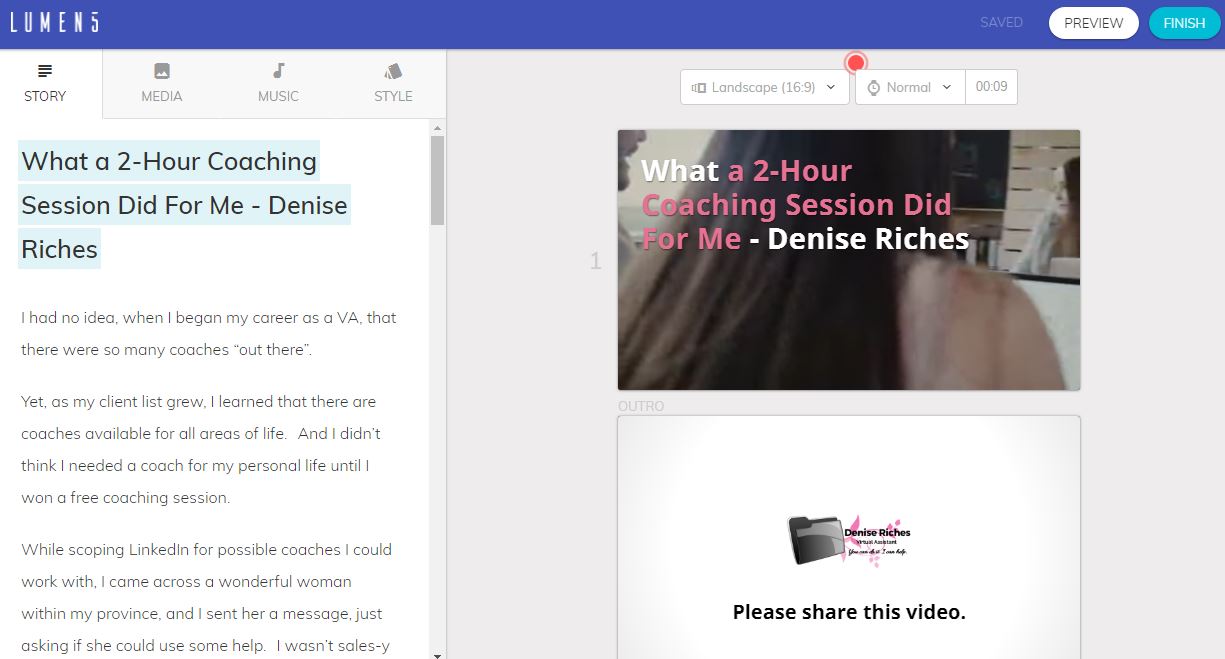Click the aspect ratio icon beside Landscape
The image size is (1225, 659).
(x=699, y=88)
